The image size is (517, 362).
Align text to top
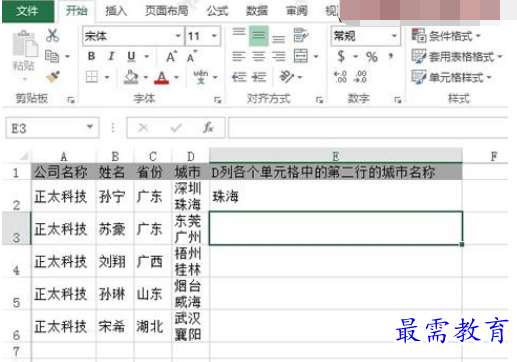(x=239, y=33)
